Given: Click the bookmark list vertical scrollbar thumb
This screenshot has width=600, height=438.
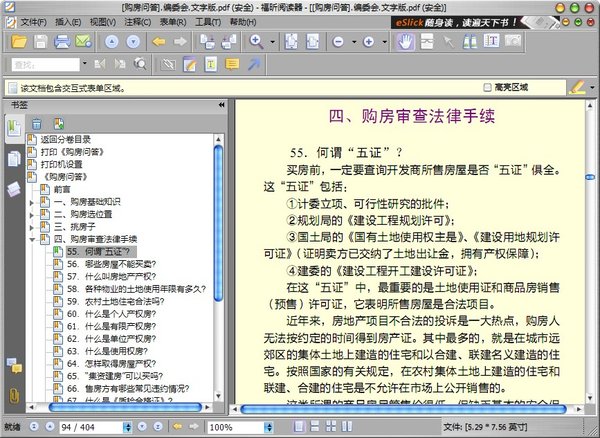Looking at the screenshot, I should [218, 223].
